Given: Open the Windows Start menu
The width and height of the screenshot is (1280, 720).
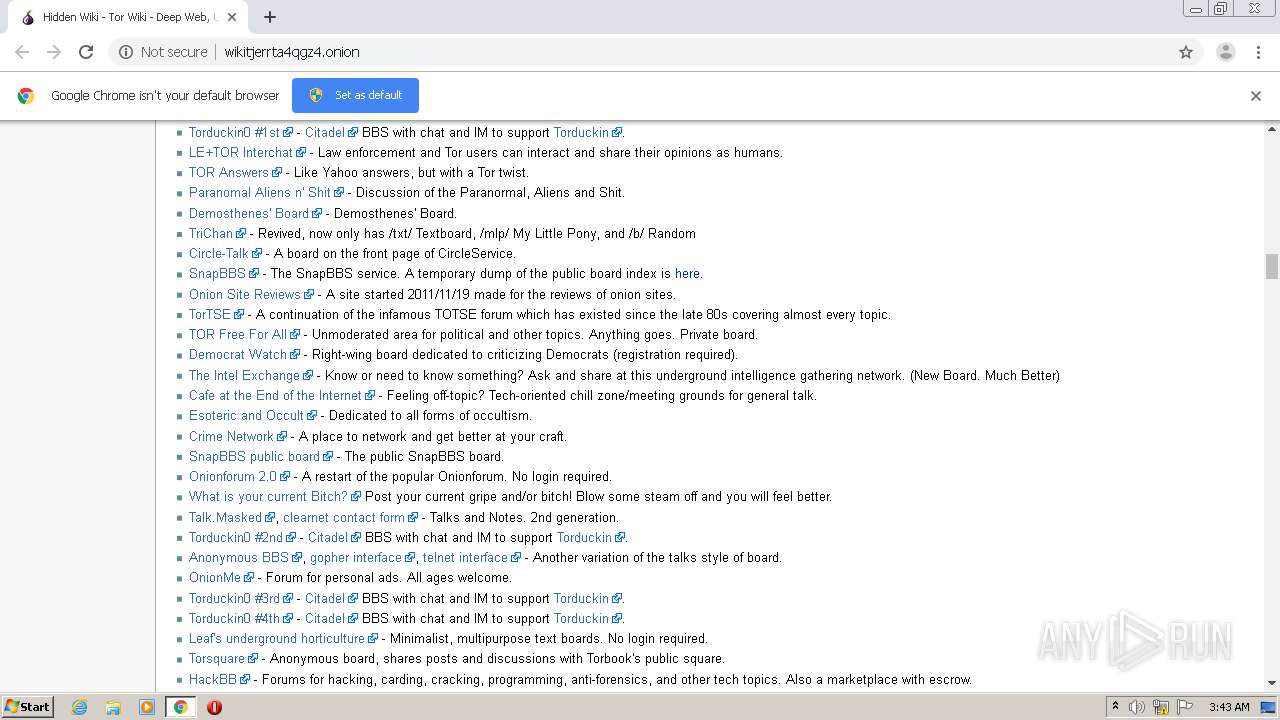Looking at the screenshot, I should 27,707.
